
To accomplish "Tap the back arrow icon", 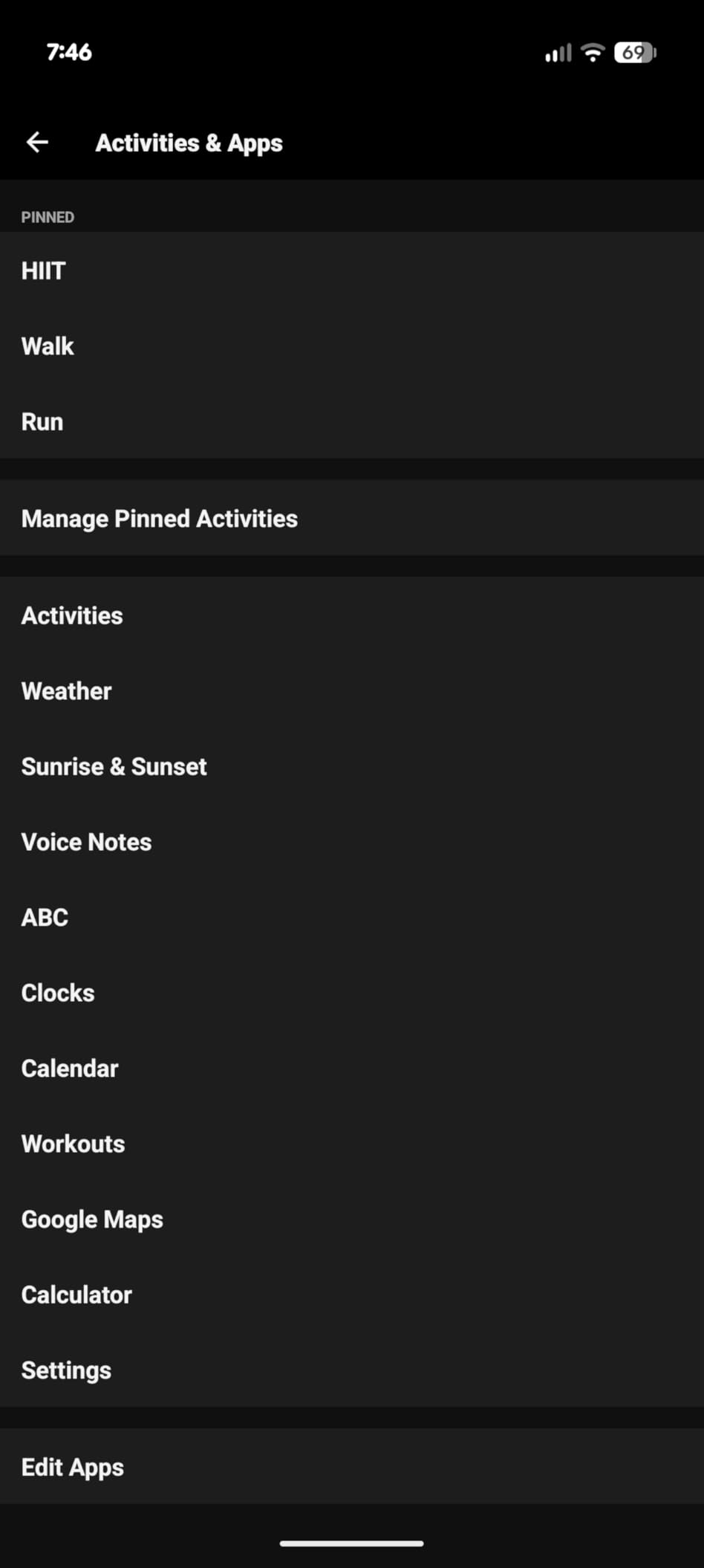I will point(37,142).
